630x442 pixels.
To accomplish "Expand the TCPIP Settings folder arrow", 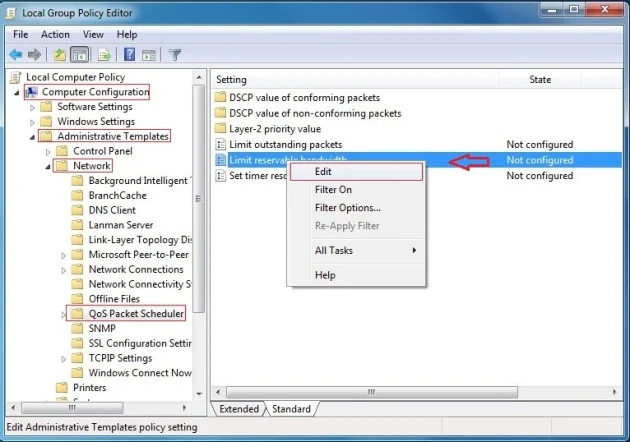I will pyautogui.click(x=63, y=359).
